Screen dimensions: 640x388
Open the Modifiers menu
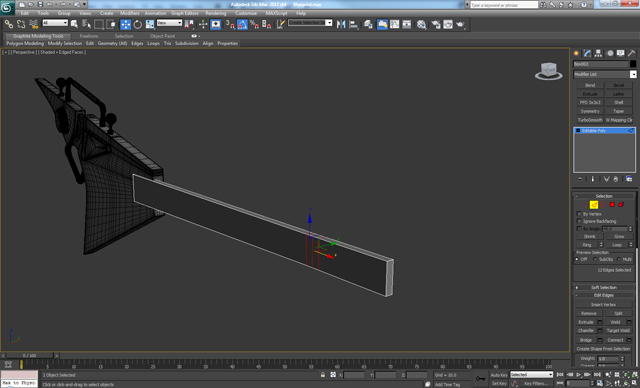coord(129,13)
